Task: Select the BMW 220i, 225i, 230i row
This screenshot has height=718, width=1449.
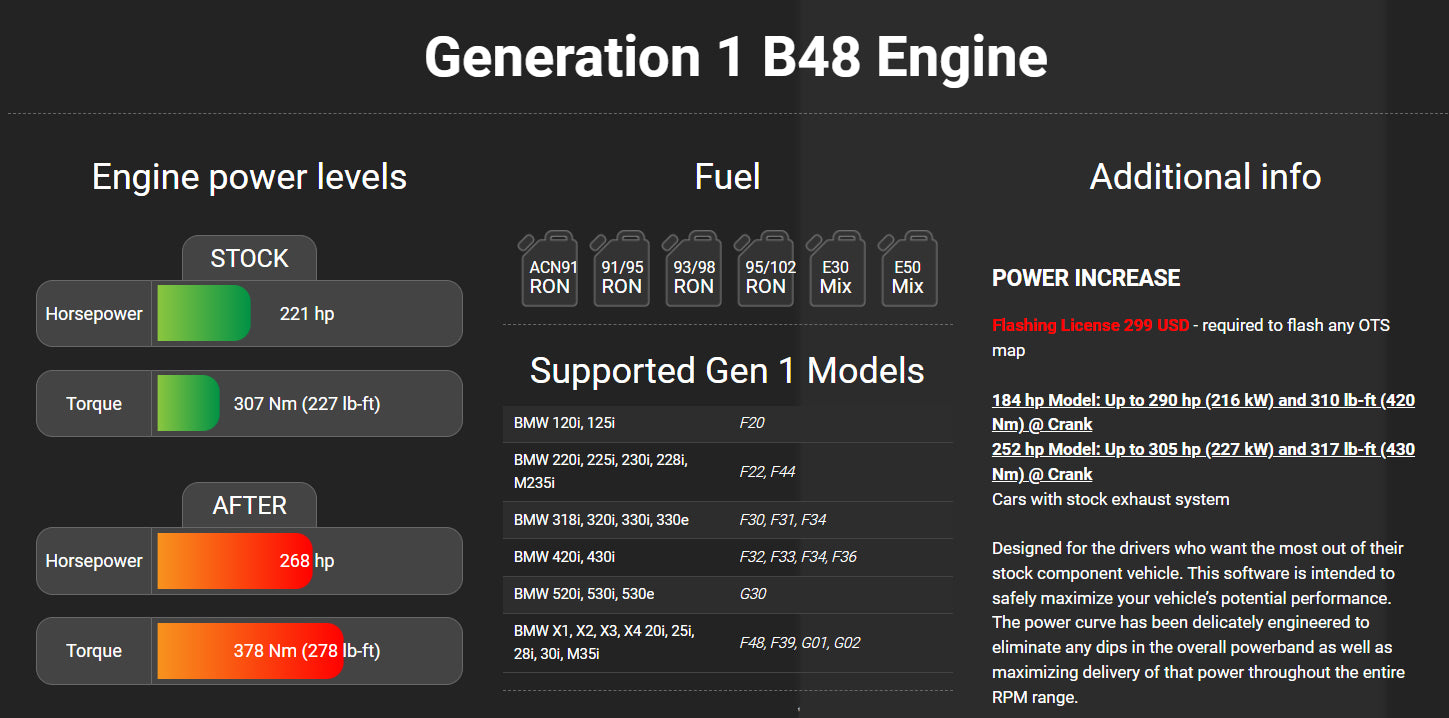Action: (x=727, y=471)
